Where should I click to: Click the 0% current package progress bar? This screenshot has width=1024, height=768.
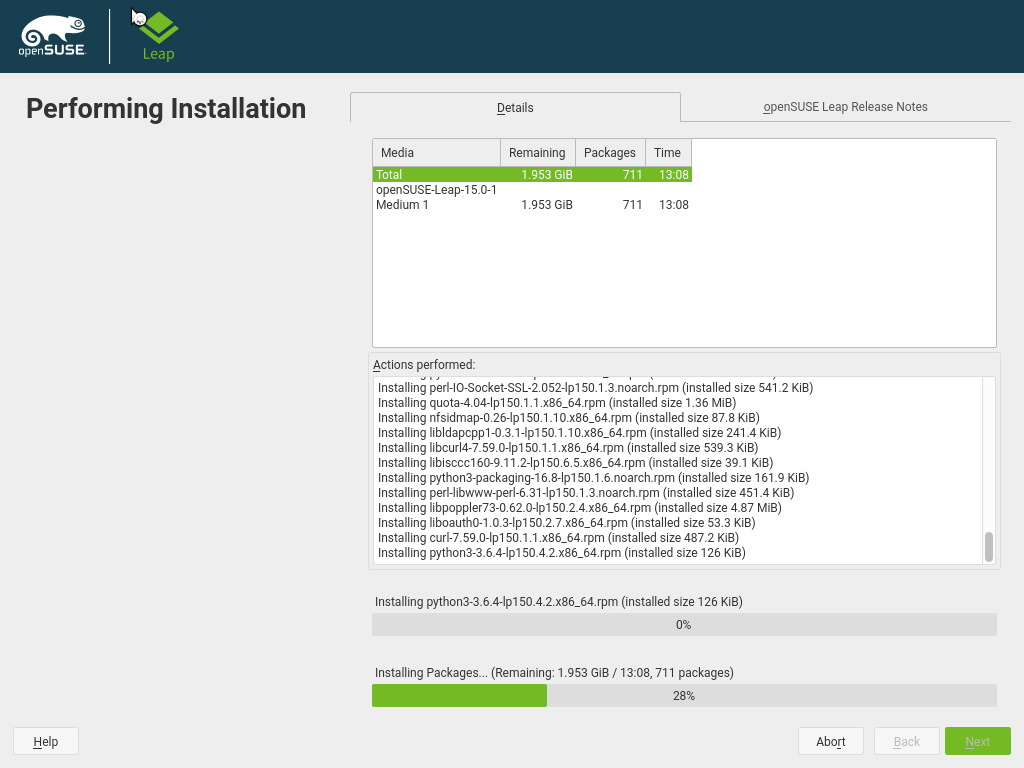click(684, 625)
